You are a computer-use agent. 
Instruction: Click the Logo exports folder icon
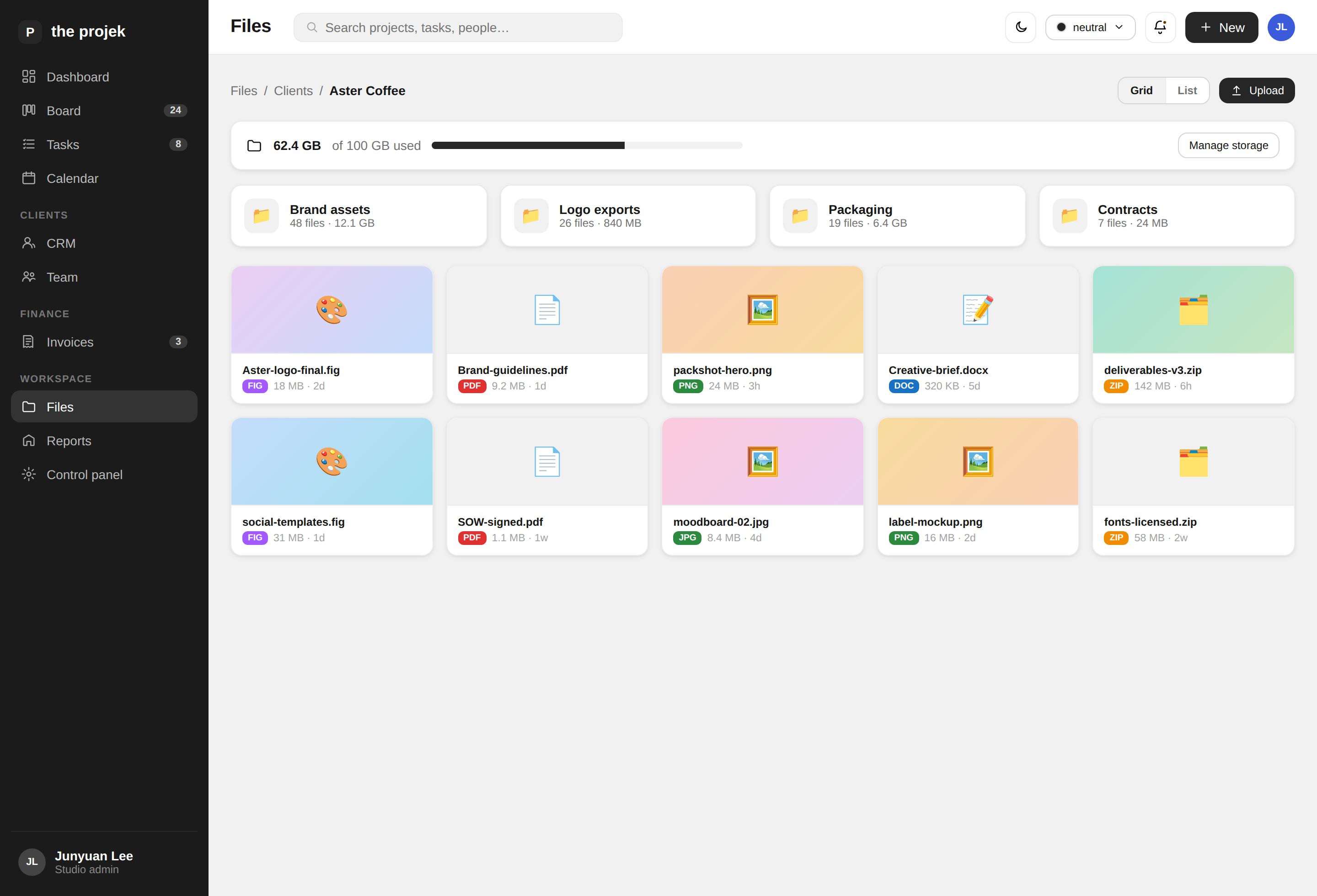point(531,216)
